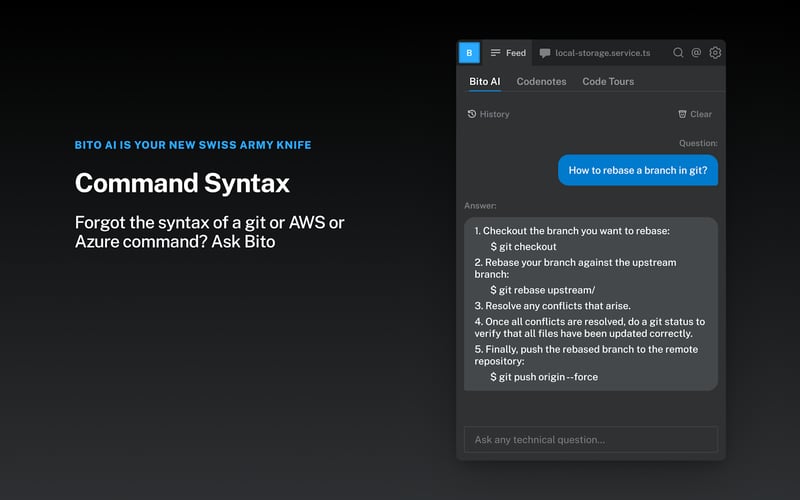Click the step "5. Finally, push the rebased branch"
The image size is (800, 500).
point(586,355)
